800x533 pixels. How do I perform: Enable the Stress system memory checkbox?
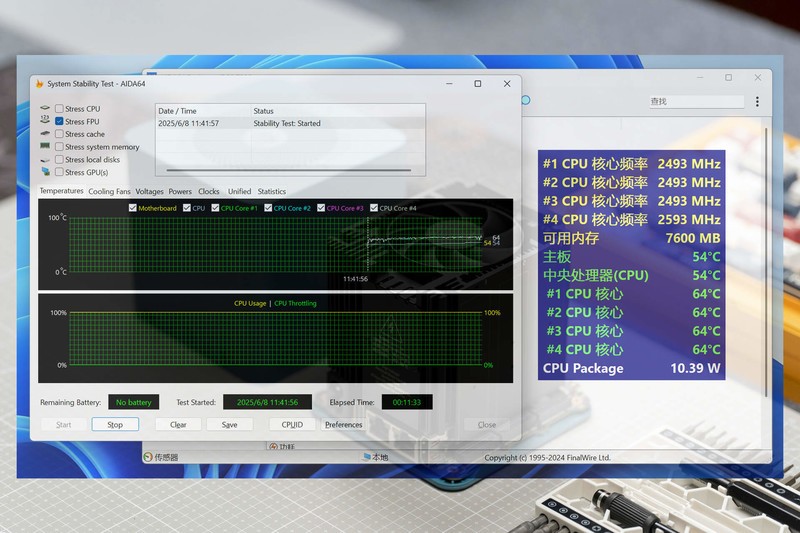point(60,147)
